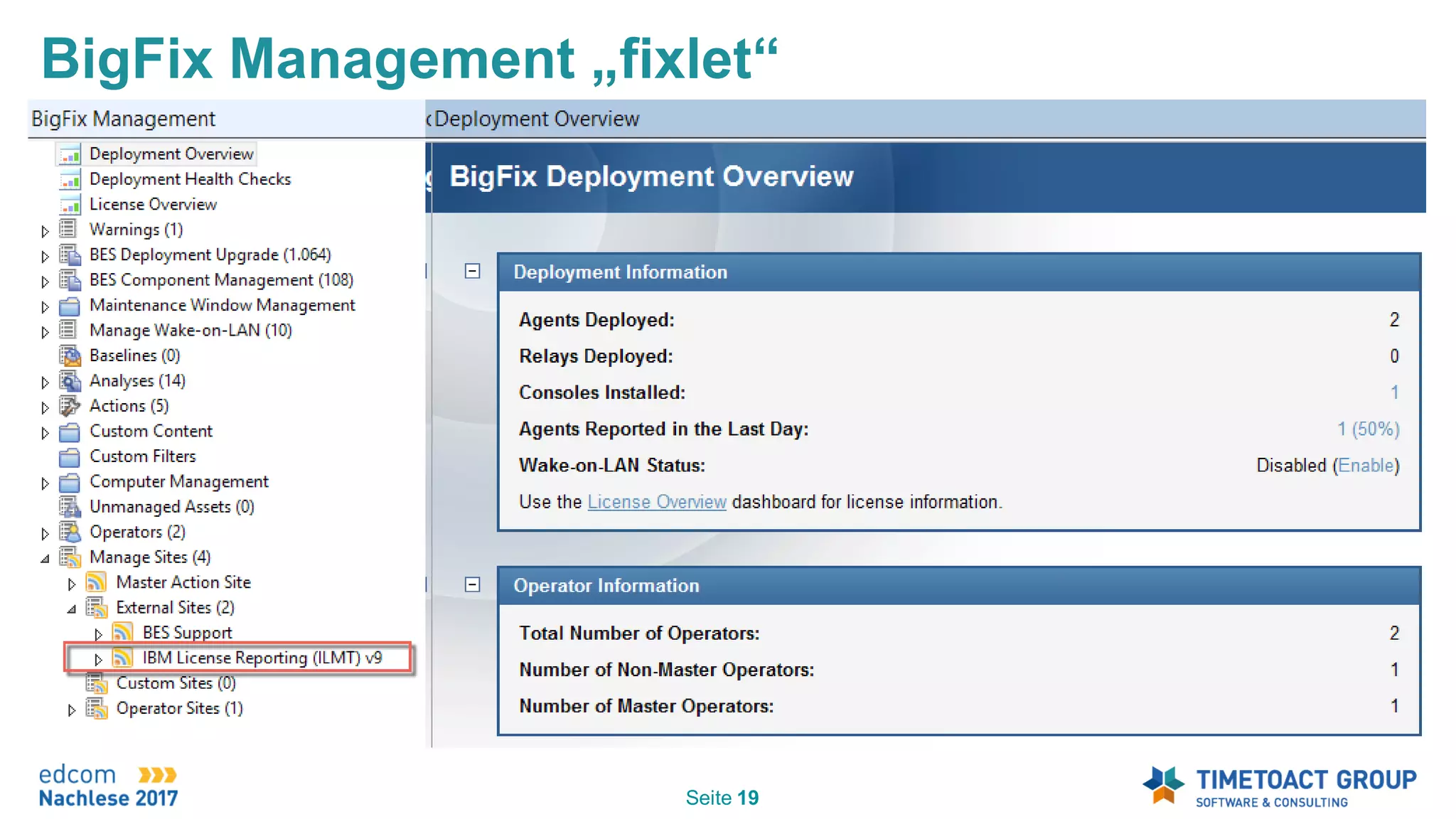Expand BES Component Management node
Screen dimensions: 1456x819
point(45,282)
